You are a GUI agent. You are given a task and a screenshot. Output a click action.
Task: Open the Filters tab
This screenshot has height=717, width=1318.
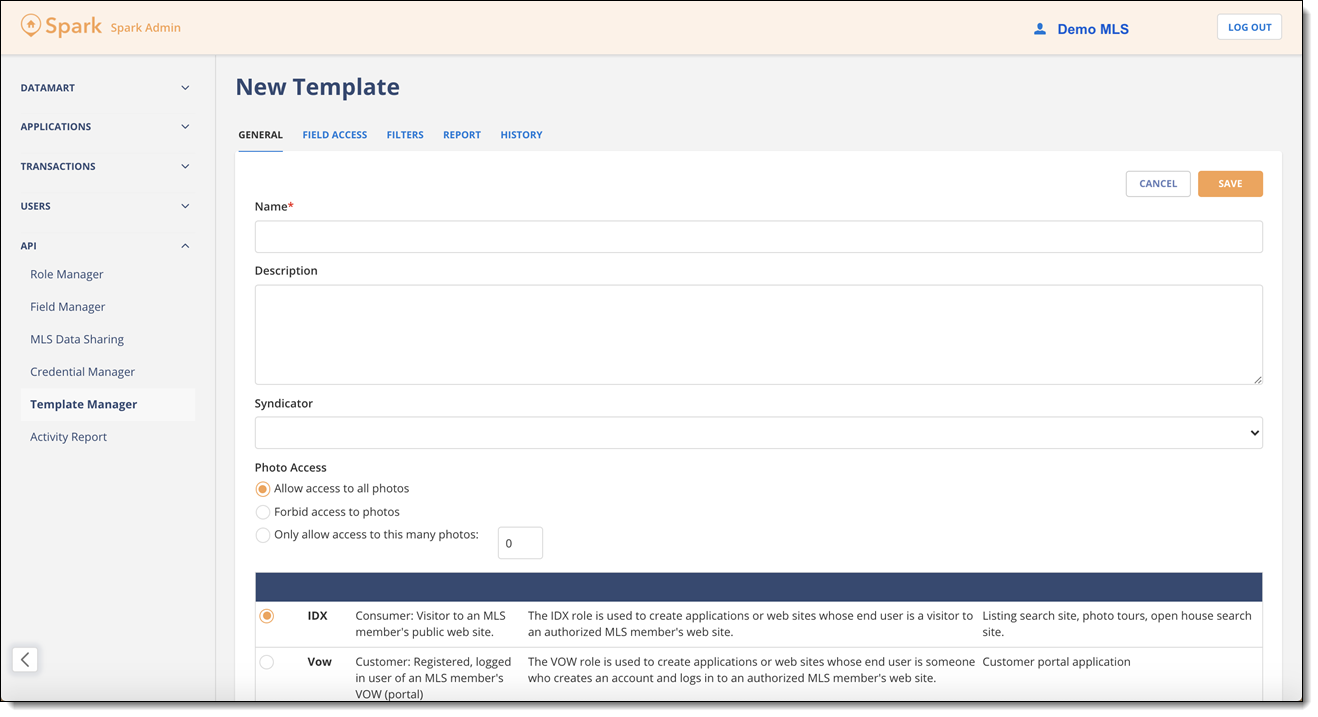(405, 135)
